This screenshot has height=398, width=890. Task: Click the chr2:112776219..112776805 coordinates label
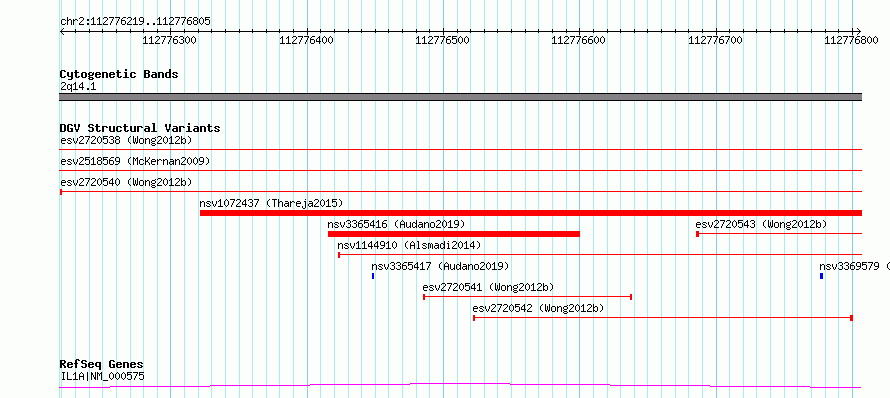coord(135,22)
